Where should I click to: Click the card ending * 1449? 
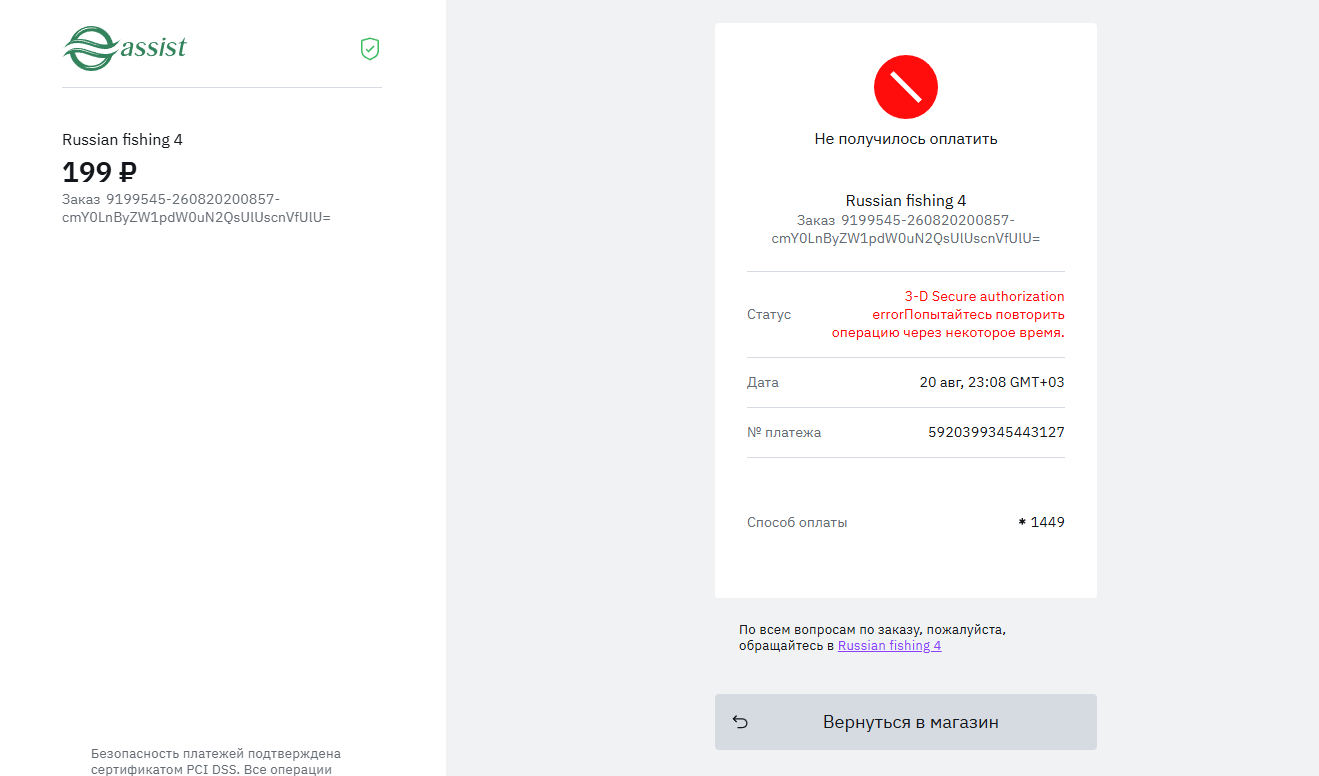click(x=1041, y=522)
